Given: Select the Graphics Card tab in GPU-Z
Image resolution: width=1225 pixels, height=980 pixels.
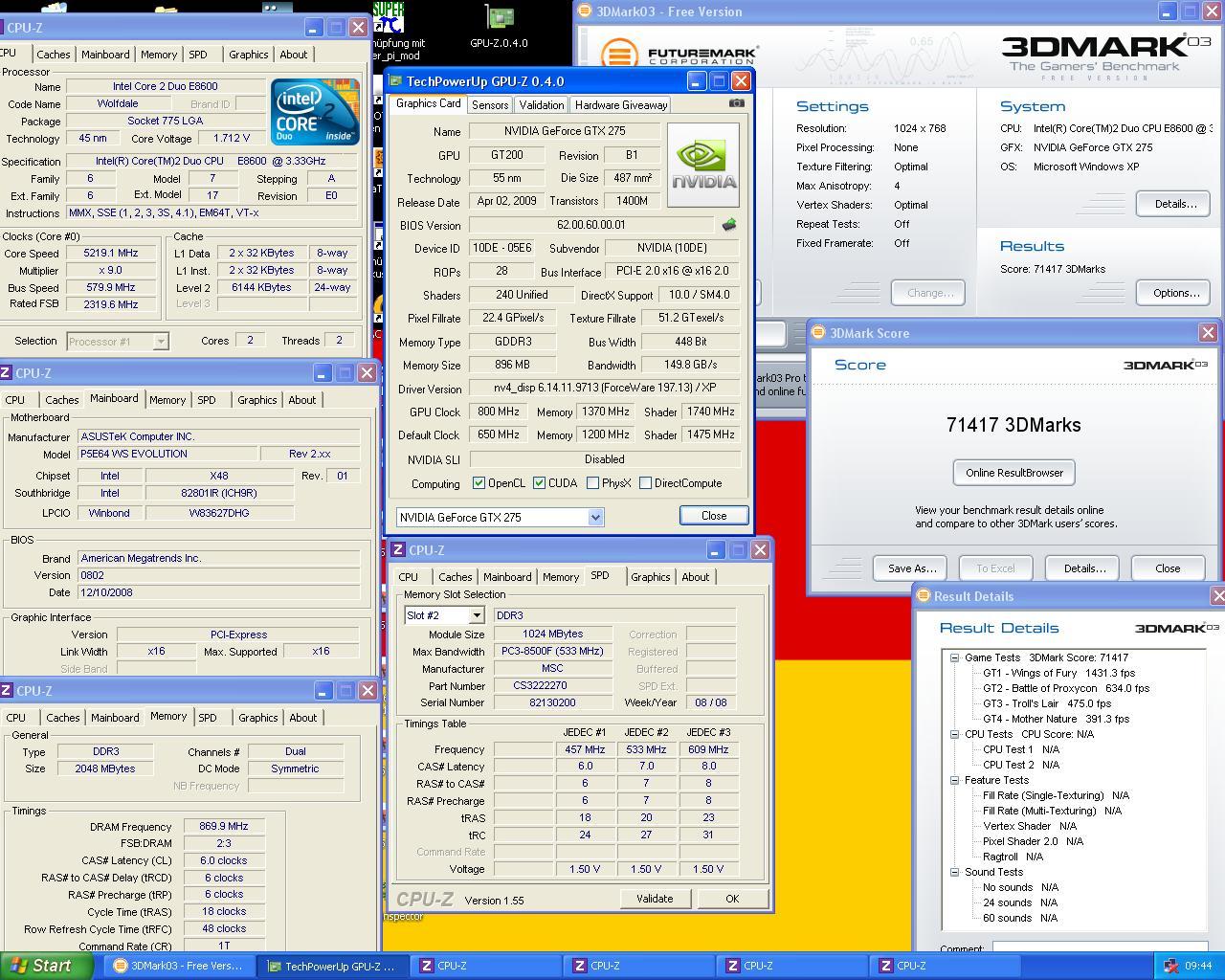Looking at the screenshot, I should pos(428,103).
